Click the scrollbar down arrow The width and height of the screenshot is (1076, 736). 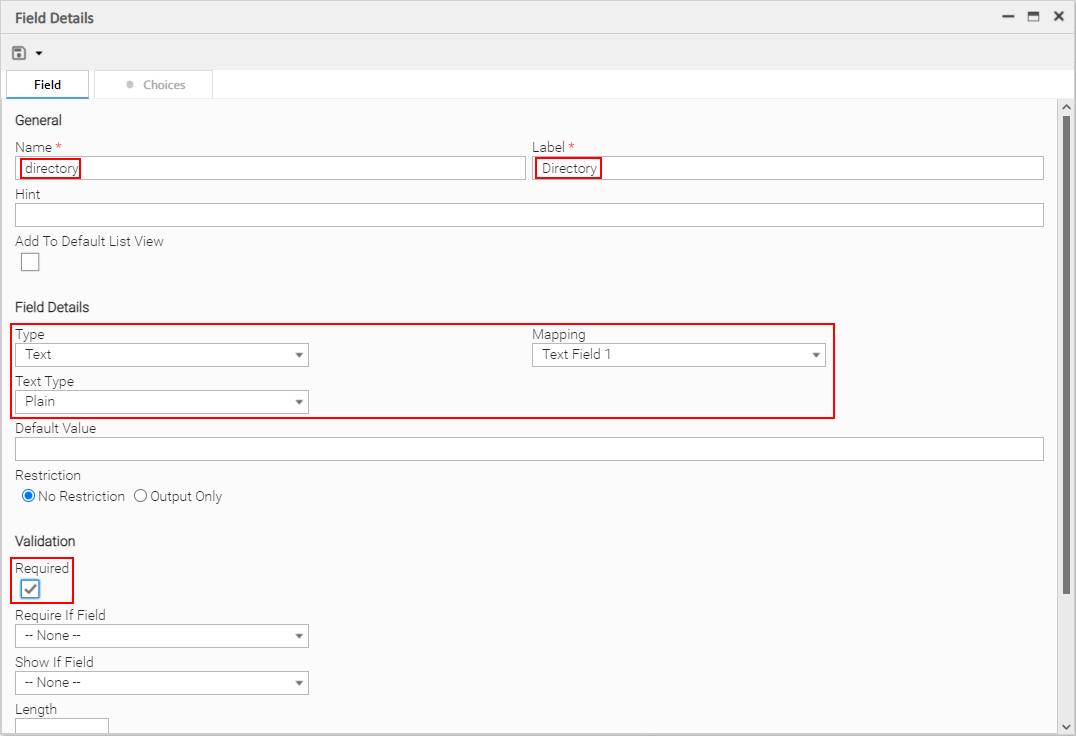[1066, 726]
